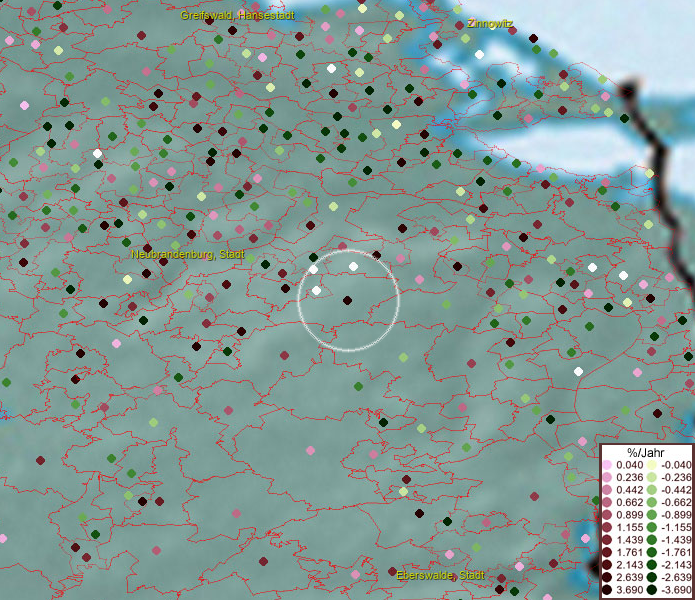
Task: Click the legend value 0.899
Action: pos(630,515)
